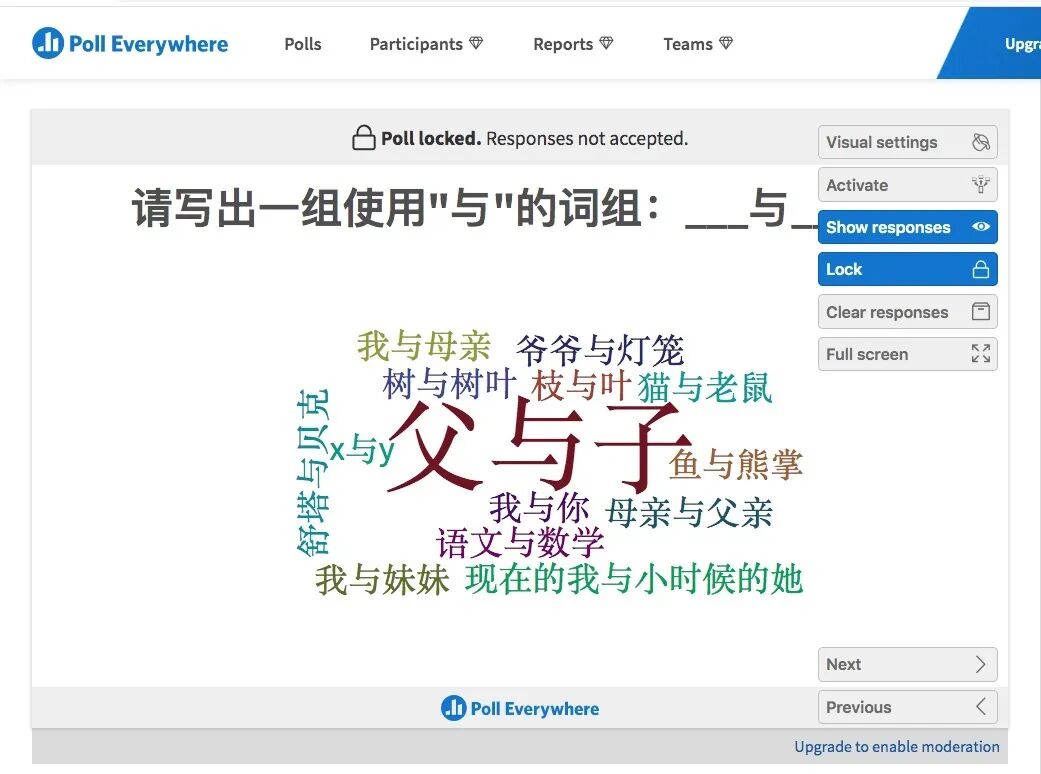Click the diamond icon next to Teams

tap(726, 44)
